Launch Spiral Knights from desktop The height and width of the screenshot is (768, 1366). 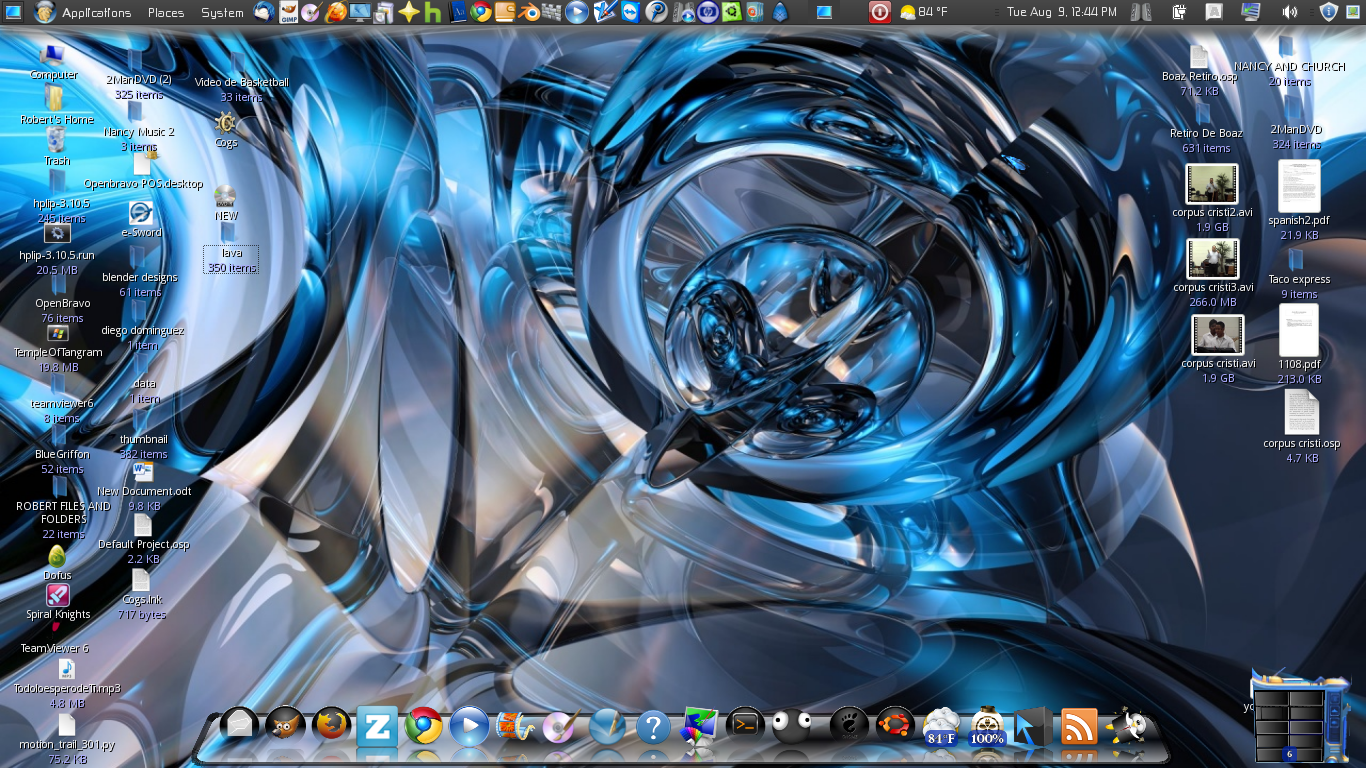pyautogui.click(x=58, y=602)
